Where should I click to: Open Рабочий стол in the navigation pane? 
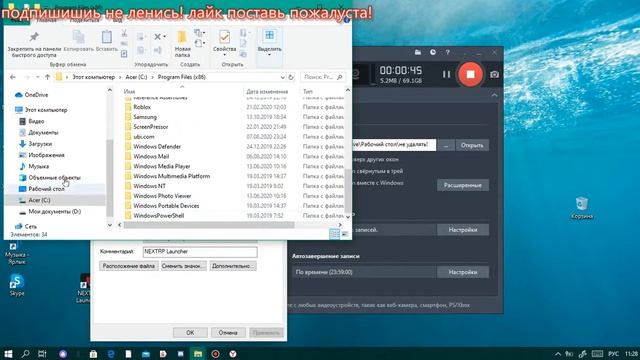[x=46, y=189]
